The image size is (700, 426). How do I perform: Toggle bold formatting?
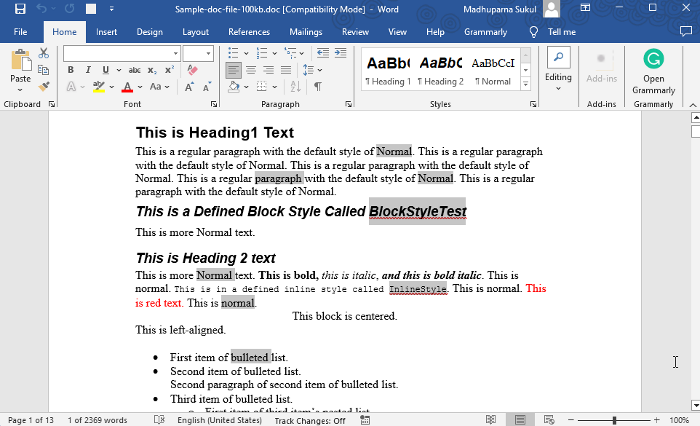point(72,70)
